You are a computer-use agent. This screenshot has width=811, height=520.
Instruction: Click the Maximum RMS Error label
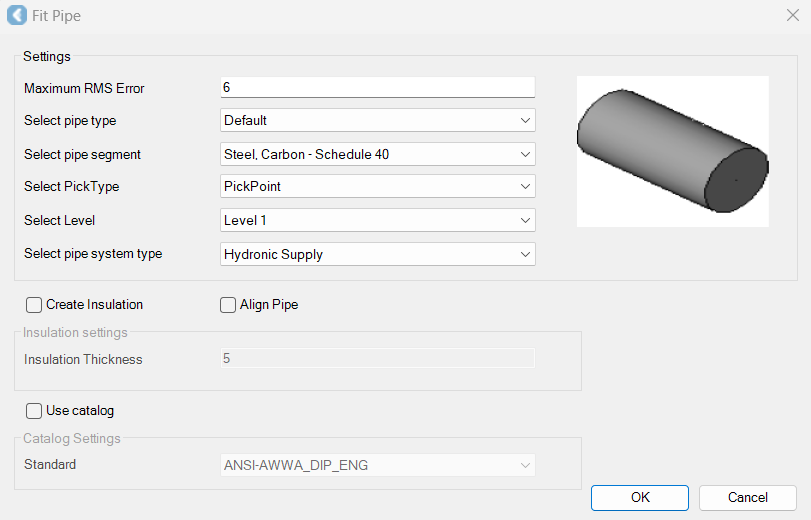coord(84,89)
